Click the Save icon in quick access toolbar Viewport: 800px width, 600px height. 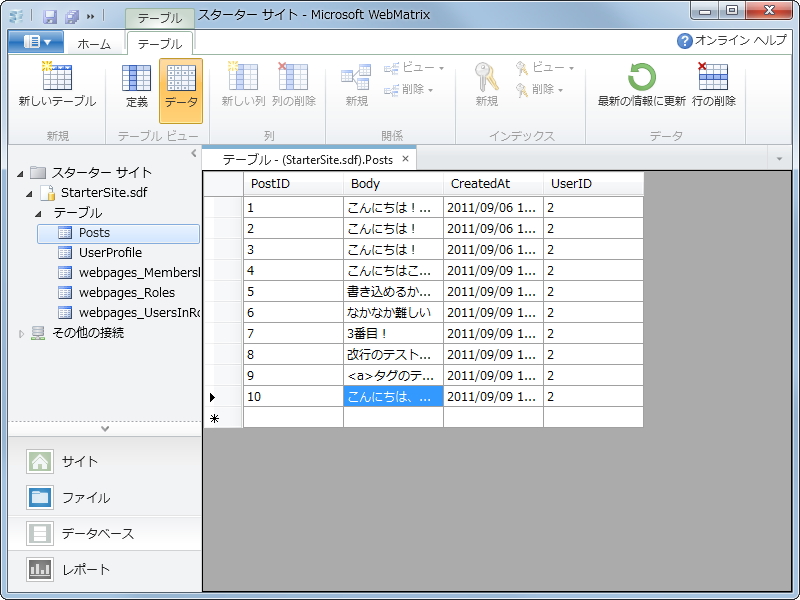(x=49, y=17)
